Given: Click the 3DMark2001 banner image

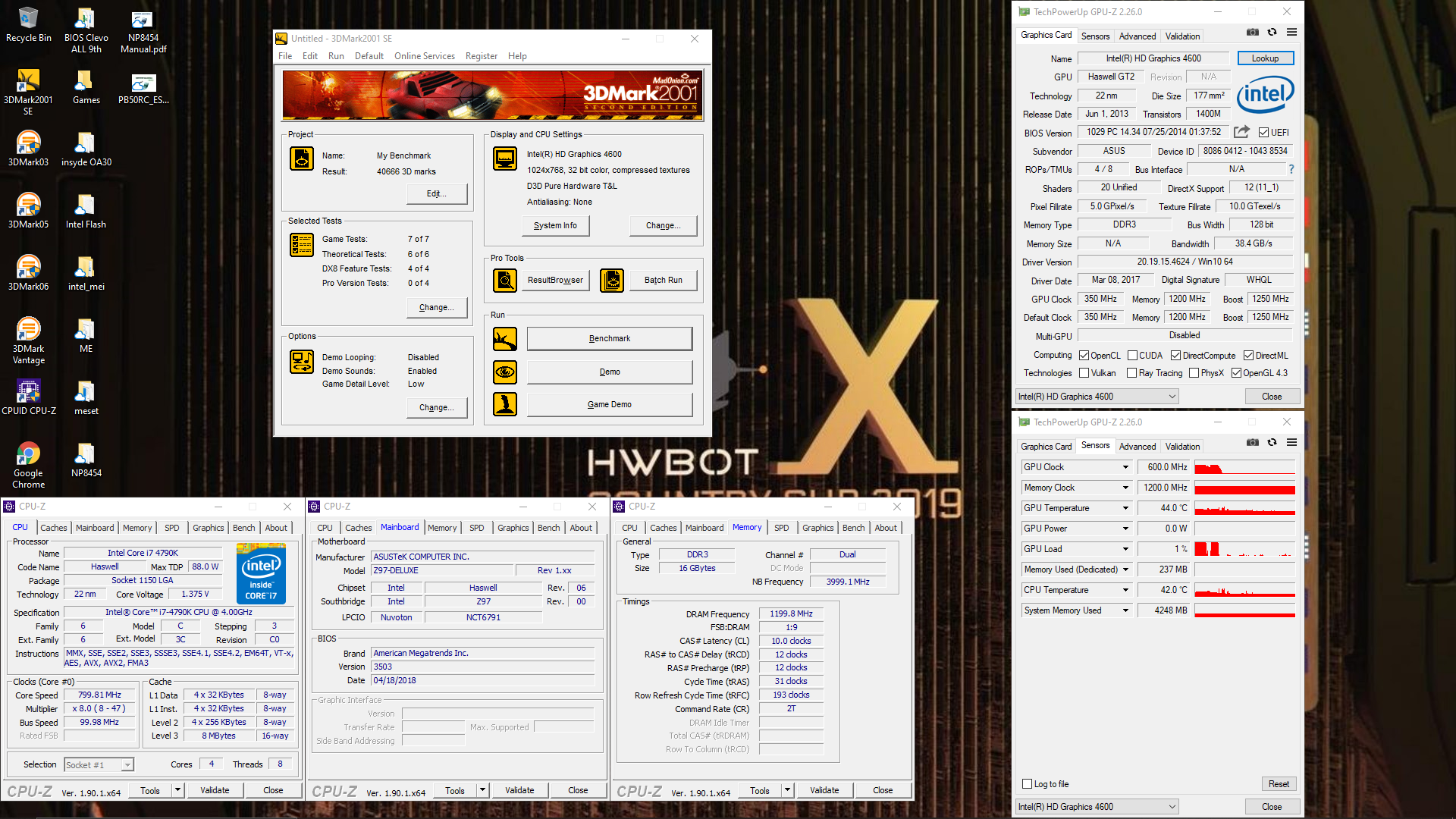Looking at the screenshot, I should pos(493,95).
